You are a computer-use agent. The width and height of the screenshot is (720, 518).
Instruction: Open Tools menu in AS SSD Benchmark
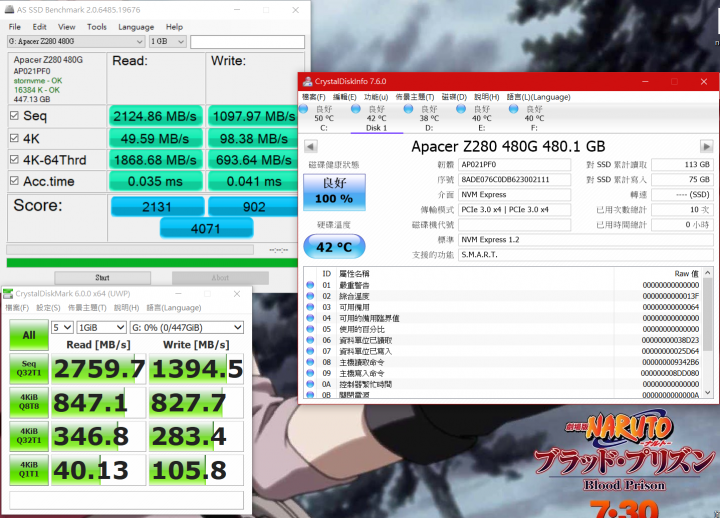click(97, 27)
